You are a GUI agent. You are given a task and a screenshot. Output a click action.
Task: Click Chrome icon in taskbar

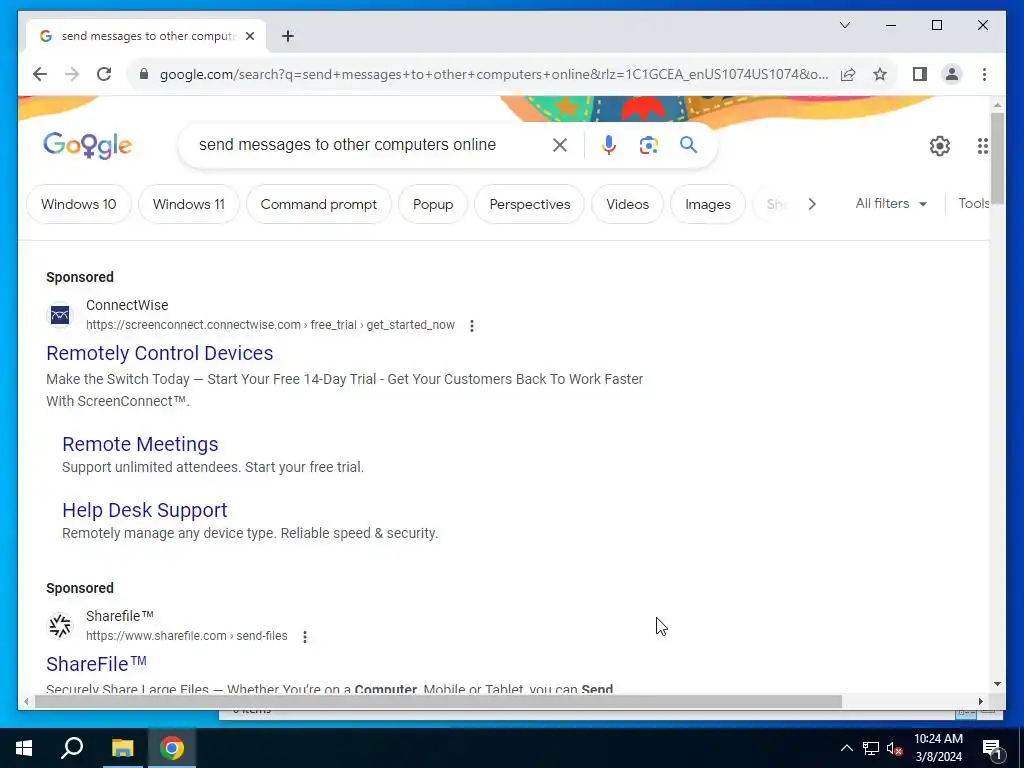(172, 748)
